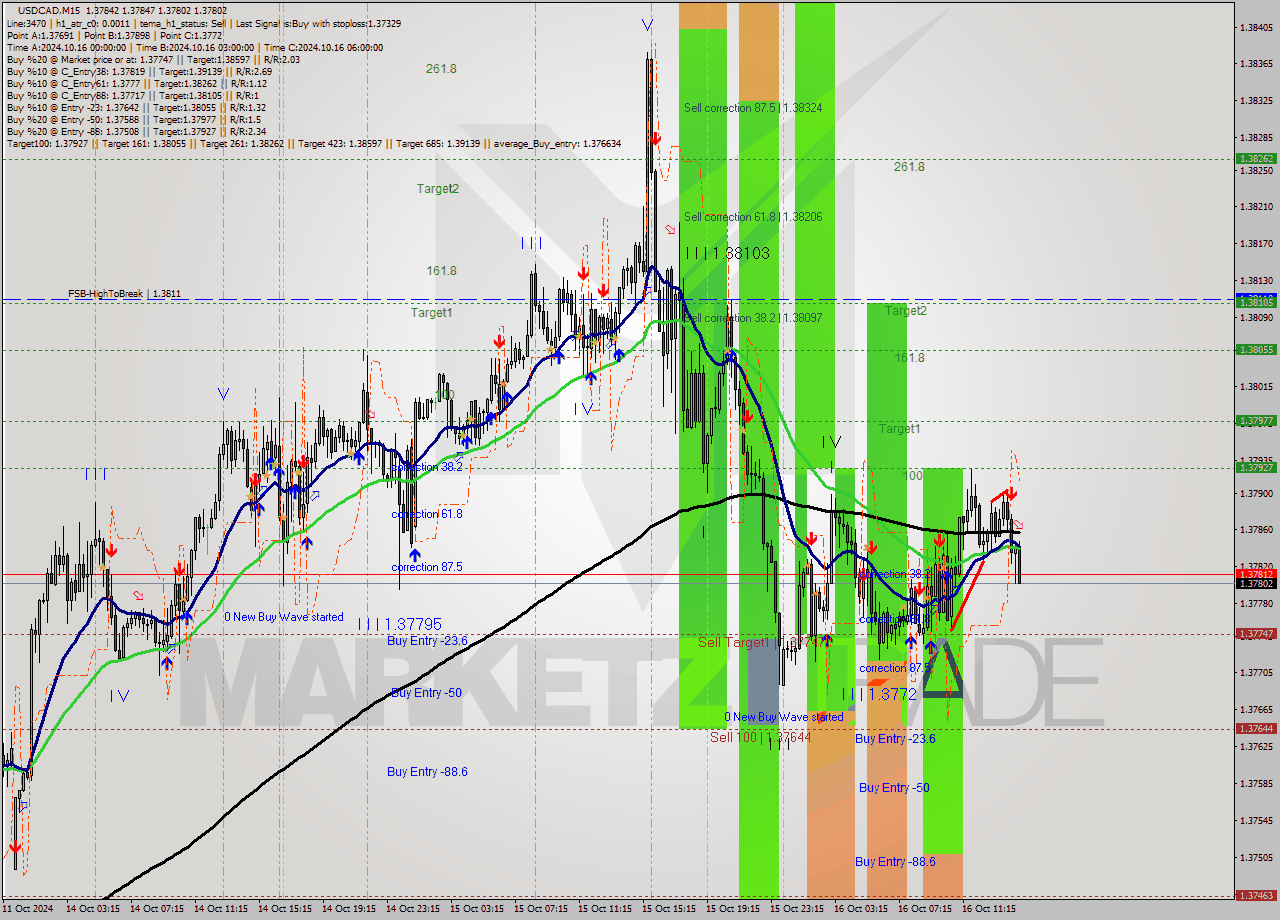Click the '| | | 1.37795' wave label
Viewport: 1280px width, 920px height.
[x=399, y=623]
